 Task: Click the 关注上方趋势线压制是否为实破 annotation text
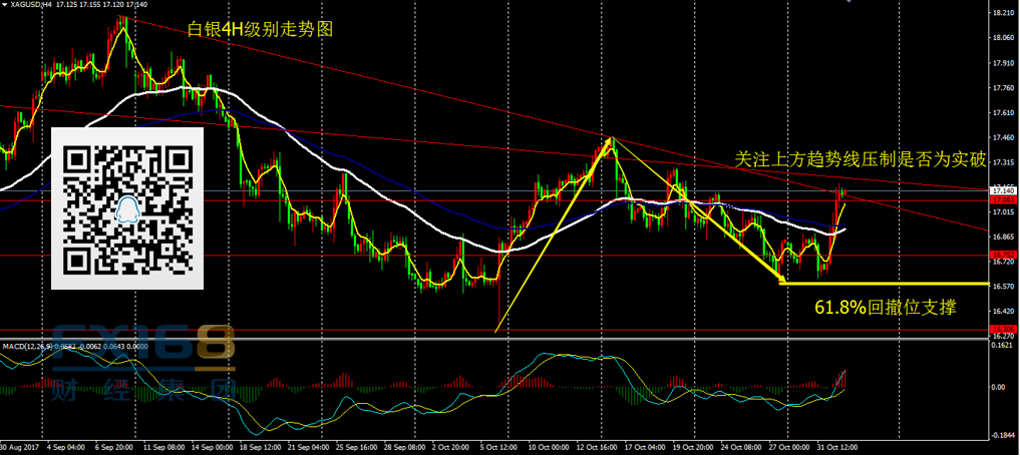[x=860, y=160]
